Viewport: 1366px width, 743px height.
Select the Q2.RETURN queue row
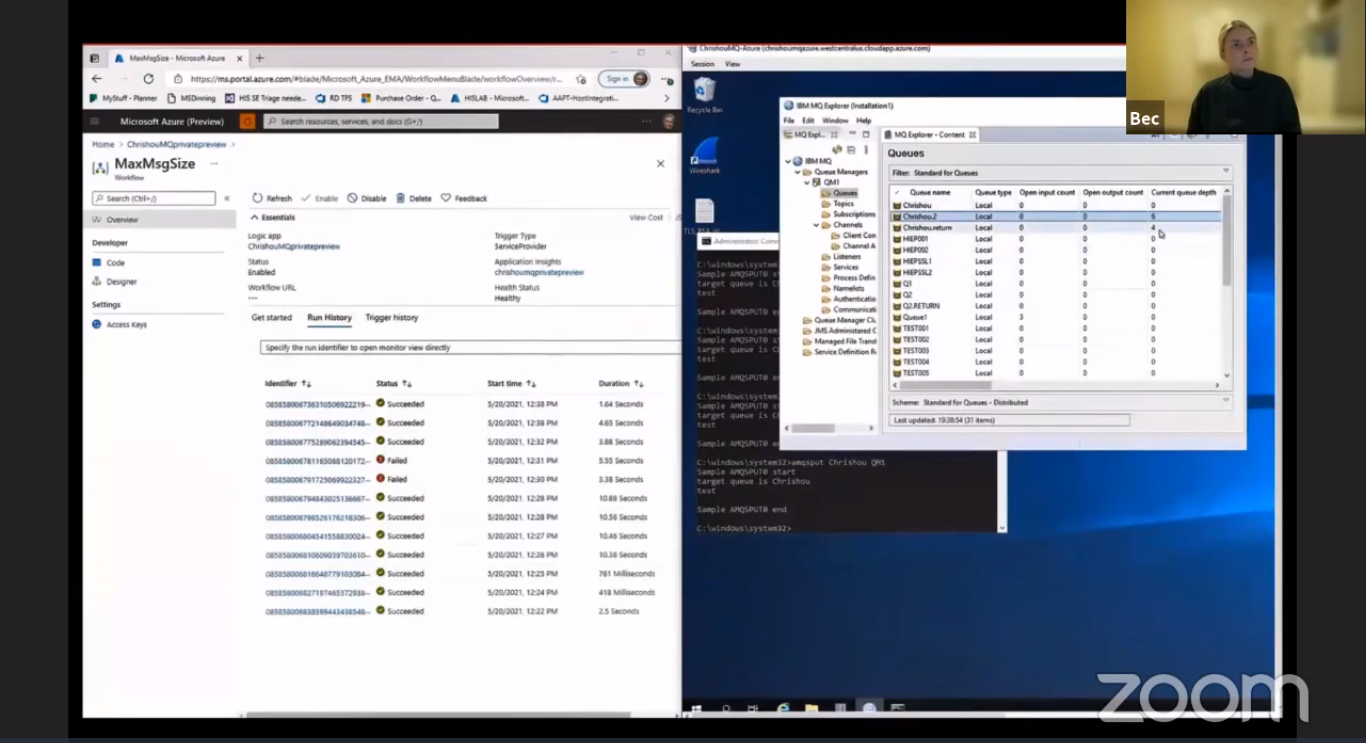[x=1055, y=306]
